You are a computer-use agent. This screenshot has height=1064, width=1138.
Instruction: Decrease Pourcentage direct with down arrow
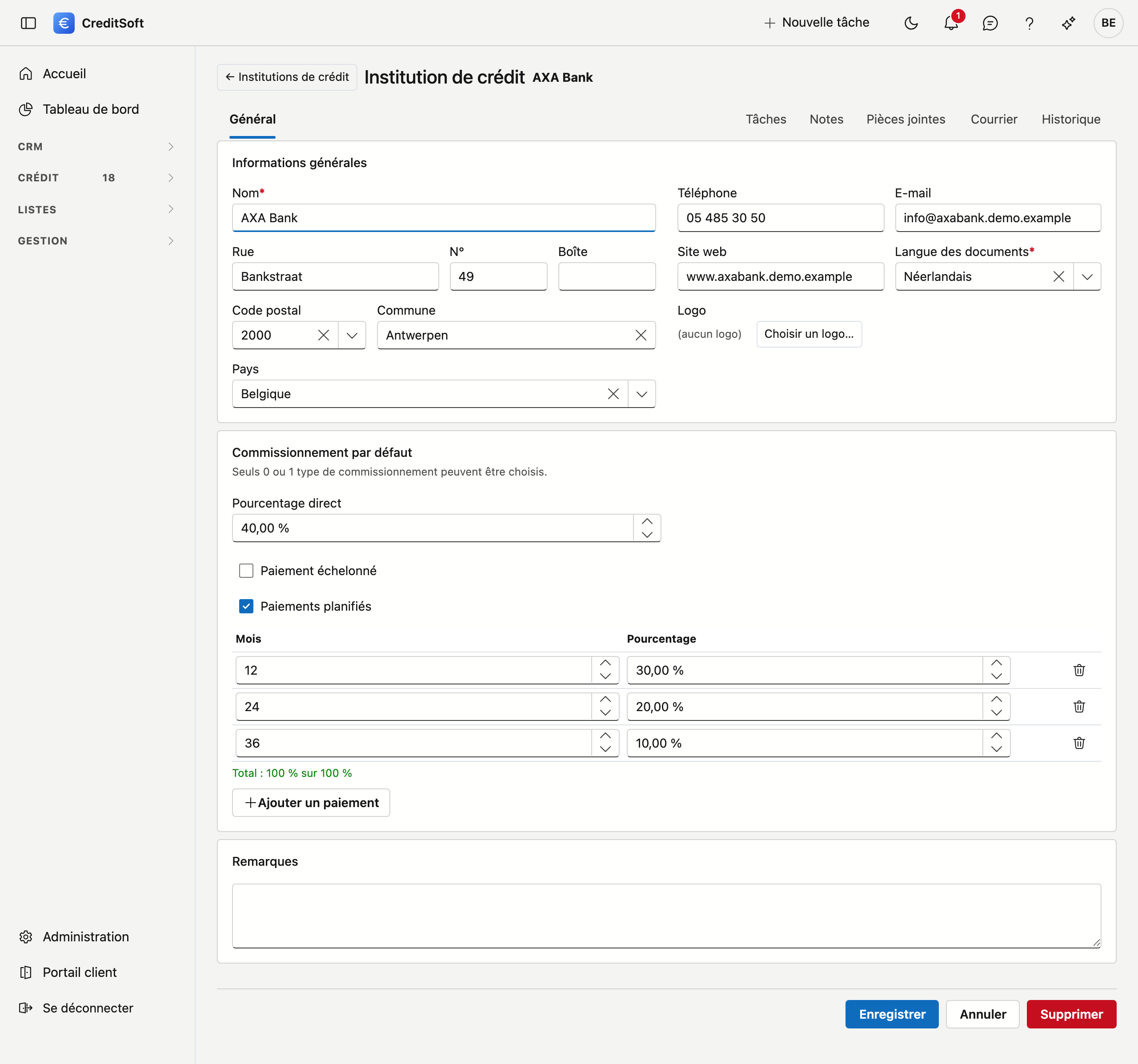pos(647,535)
